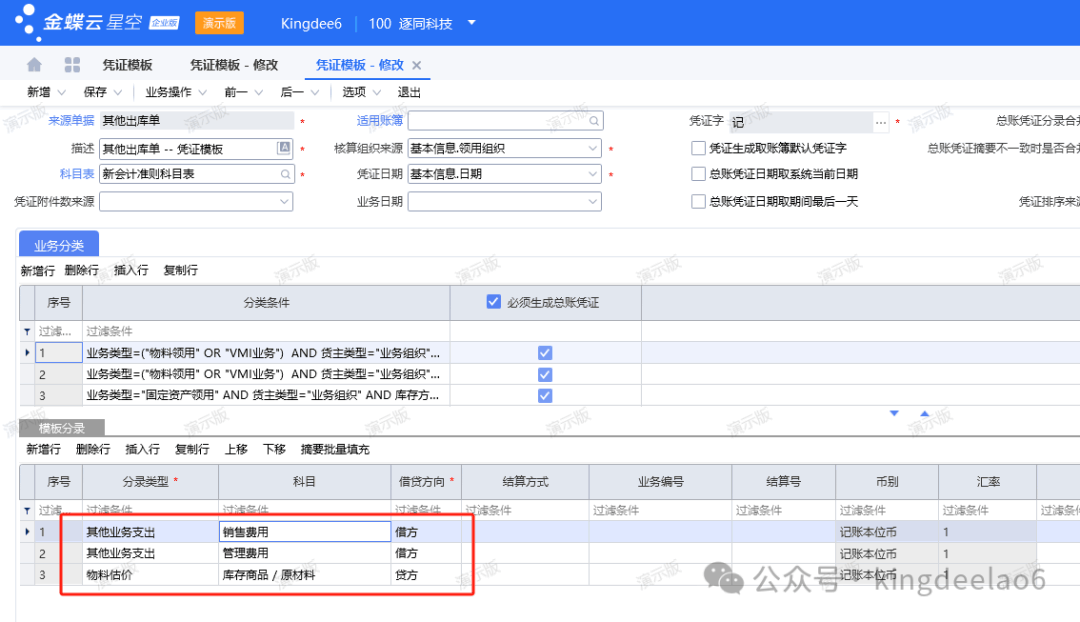Open multilingual icon in 描述 field
This screenshot has height=622, width=1080.
click(285, 148)
